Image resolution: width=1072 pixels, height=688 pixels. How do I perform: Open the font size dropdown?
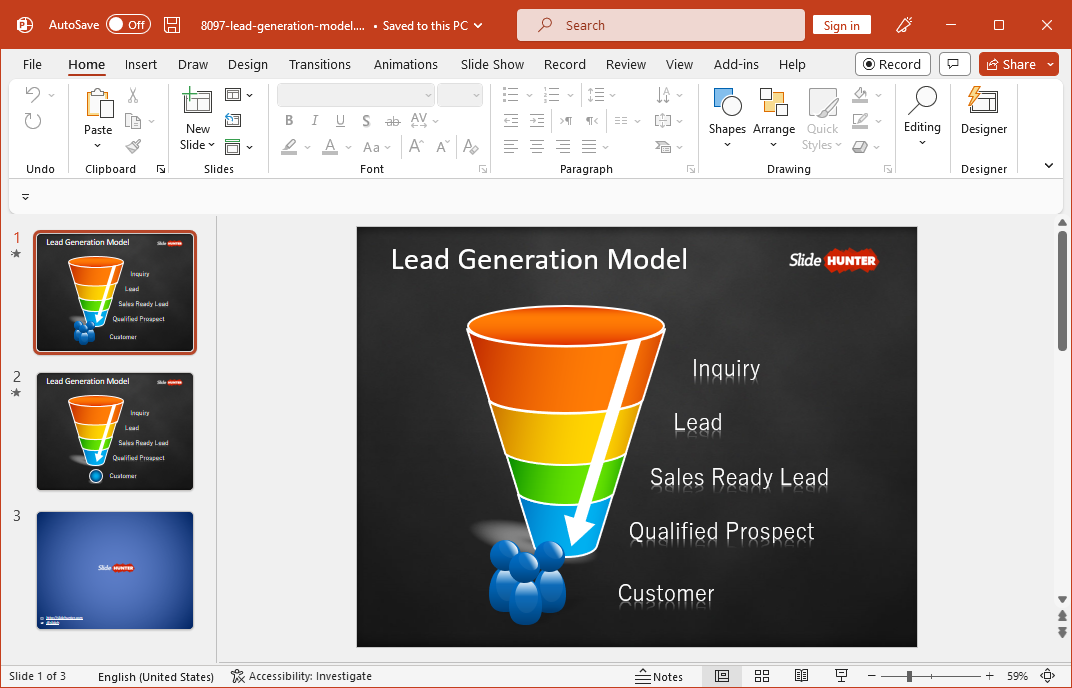coord(477,94)
